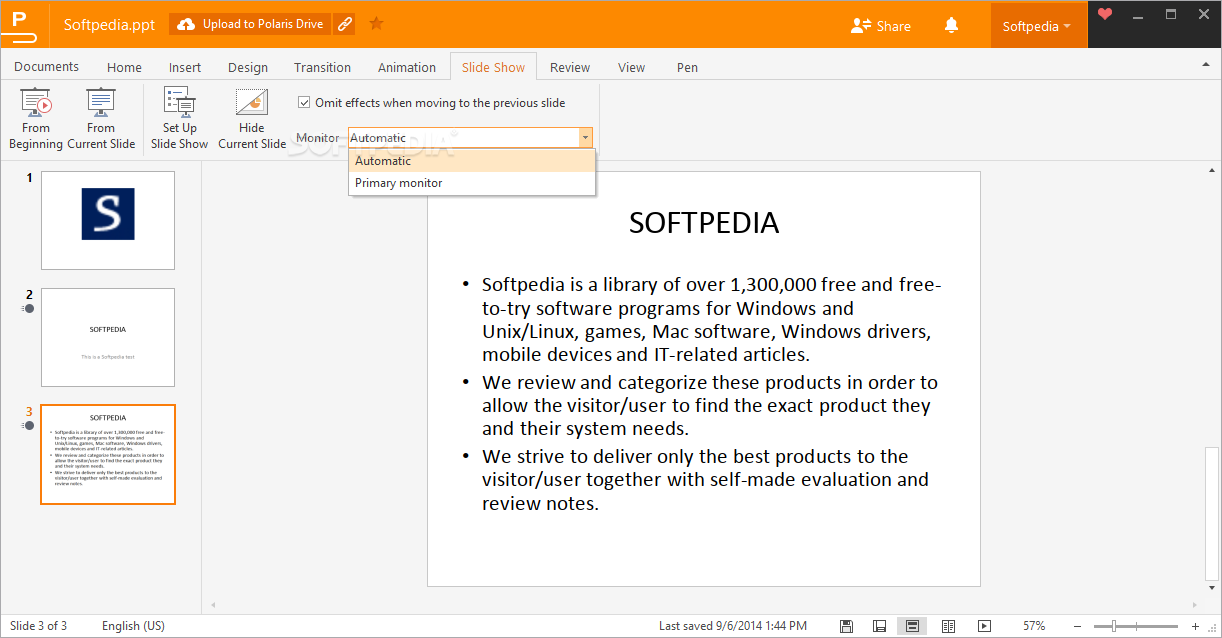
Task: Click animation marker beside slide 3
Action: click(x=28, y=426)
